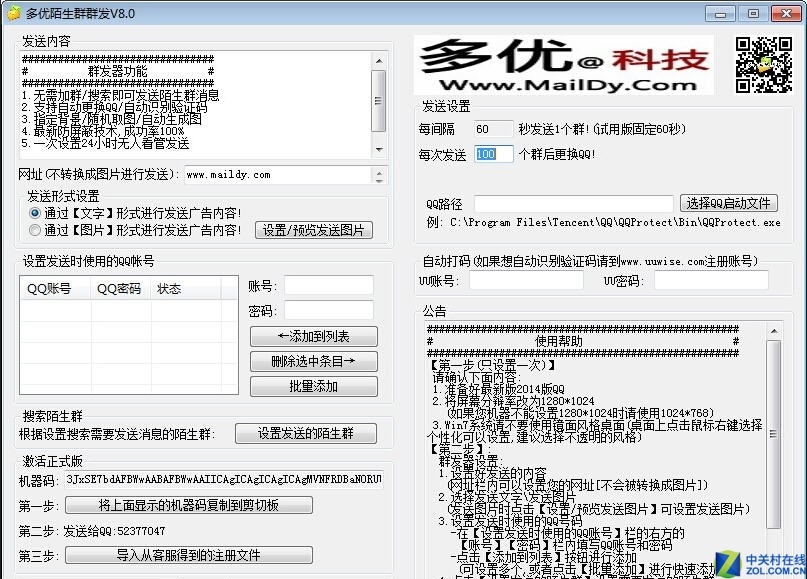This screenshot has width=807, height=579.
Task: Click the QQ账号 column header
Action: coord(55,289)
